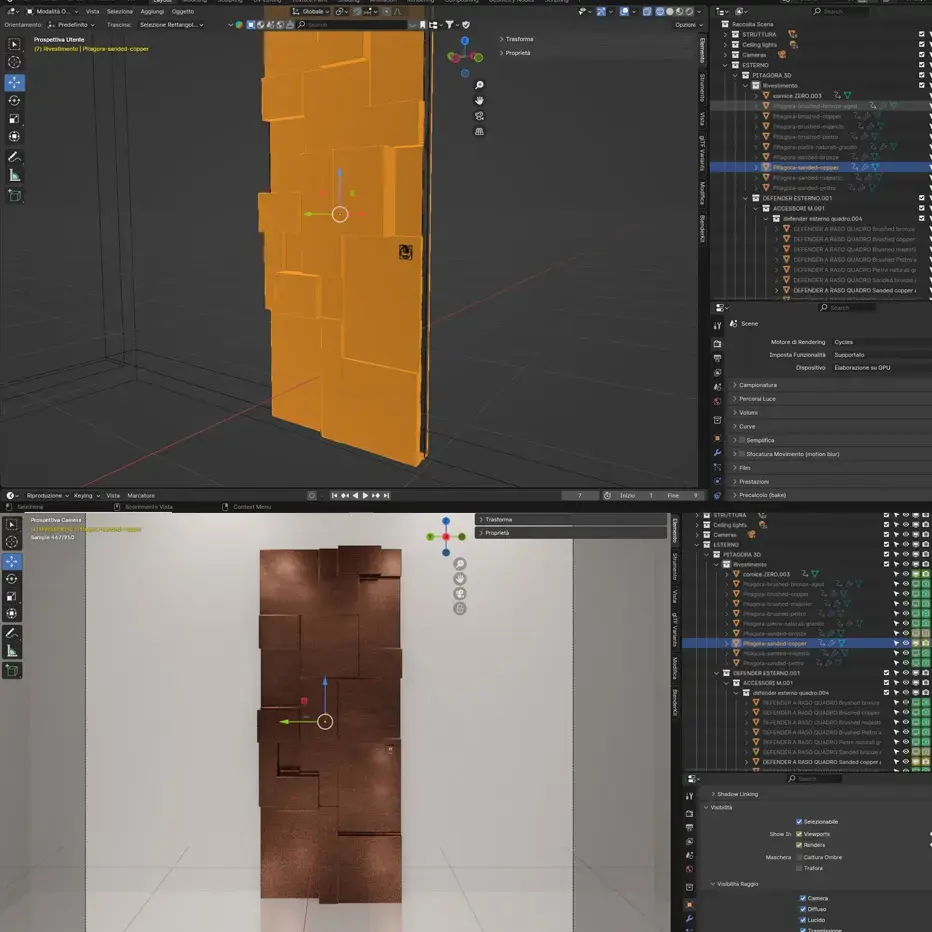Image resolution: width=932 pixels, height=932 pixels.
Task: Toggle the Viewports checkbox under Show In
Action: coord(799,834)
